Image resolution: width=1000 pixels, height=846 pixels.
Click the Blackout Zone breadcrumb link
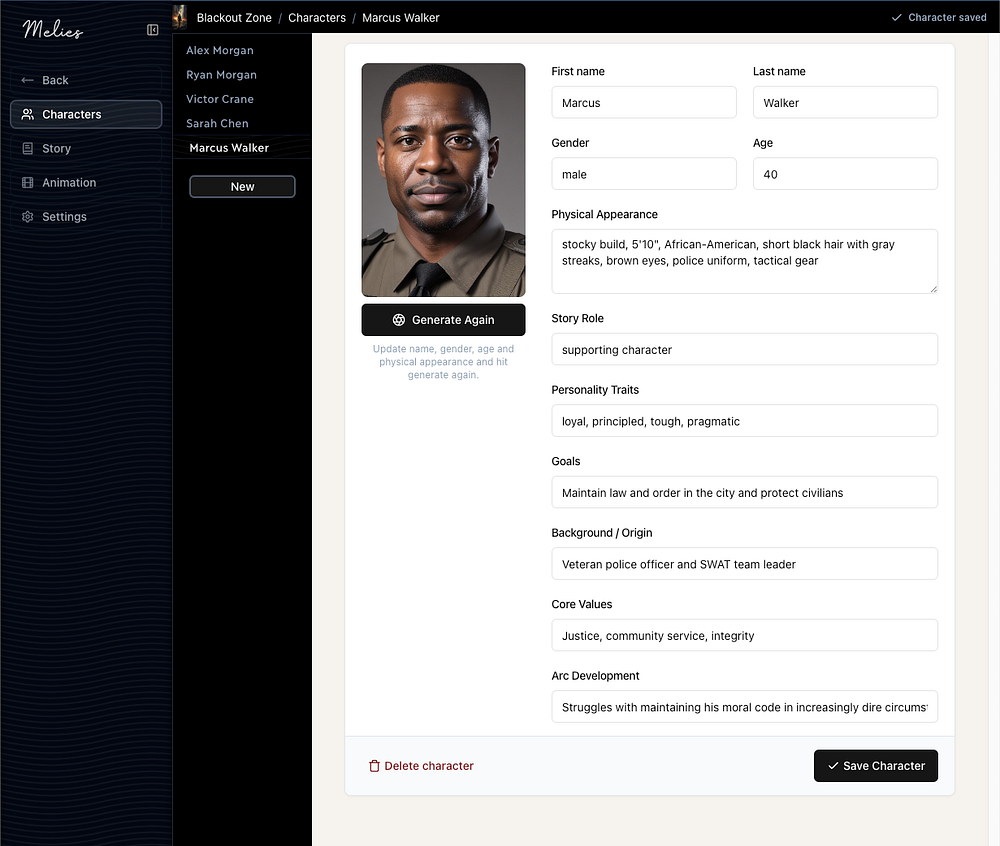234,18
